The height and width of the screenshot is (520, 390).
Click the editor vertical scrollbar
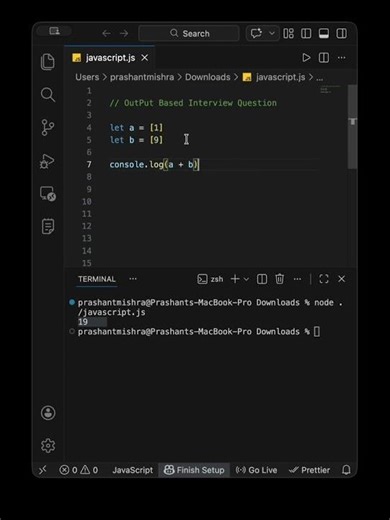click(352, 127)
